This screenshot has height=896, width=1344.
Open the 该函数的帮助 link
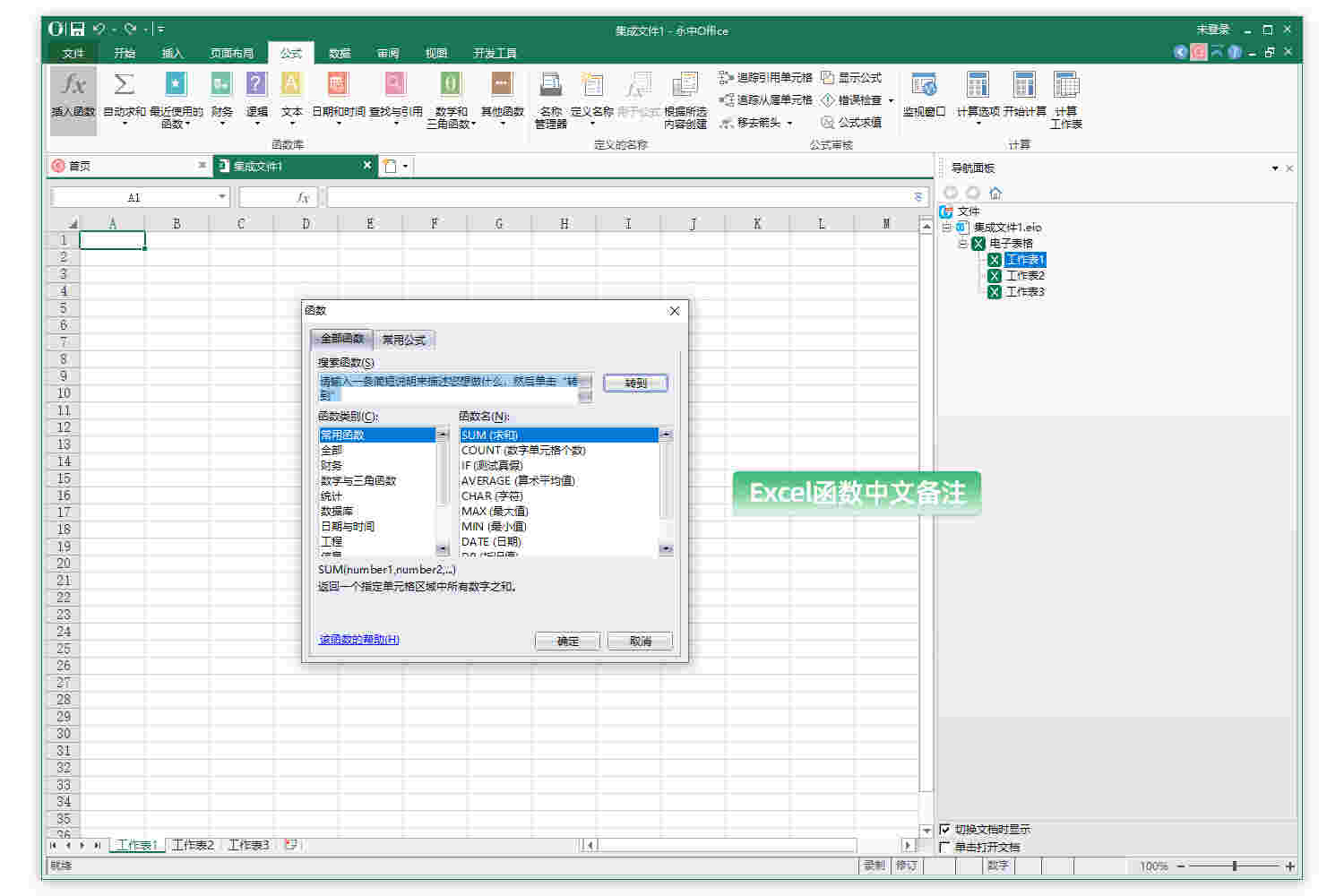[358, 639]
